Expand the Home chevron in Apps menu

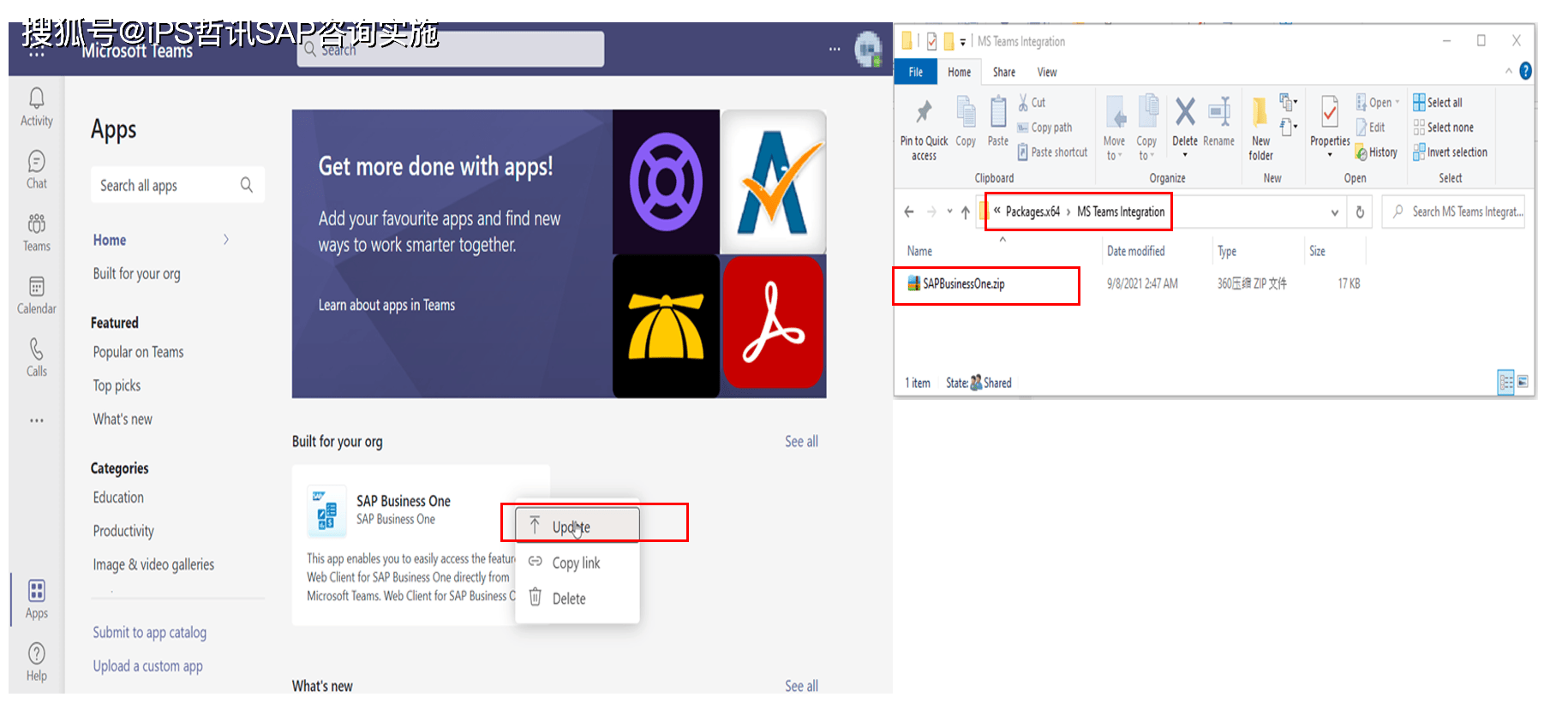[x=226, y=240]
